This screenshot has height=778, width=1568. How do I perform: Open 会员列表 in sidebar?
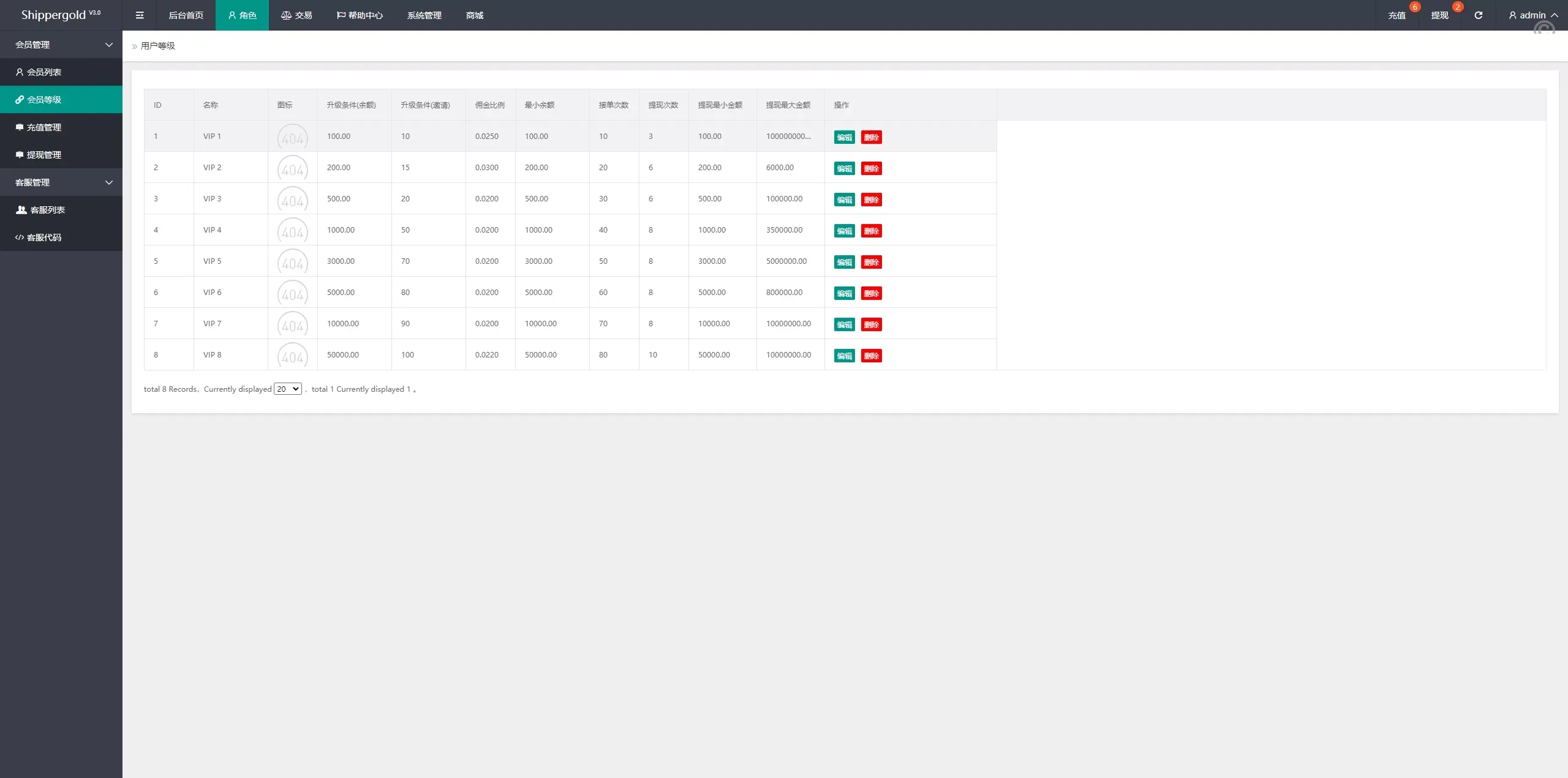coord(43,72)
